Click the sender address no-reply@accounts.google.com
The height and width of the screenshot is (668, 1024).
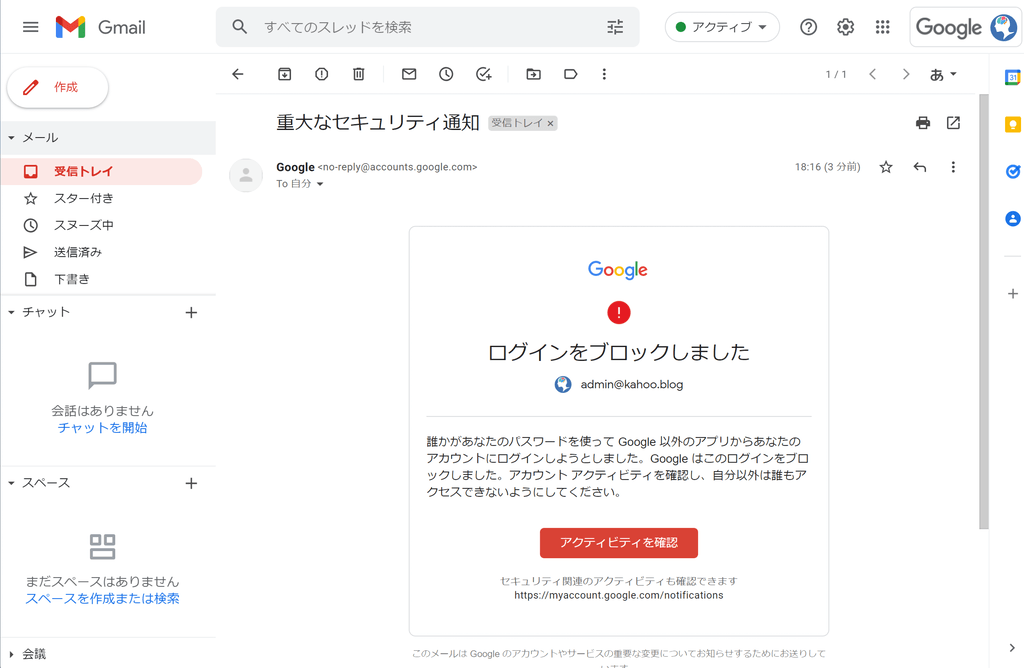tap(397, 167)
